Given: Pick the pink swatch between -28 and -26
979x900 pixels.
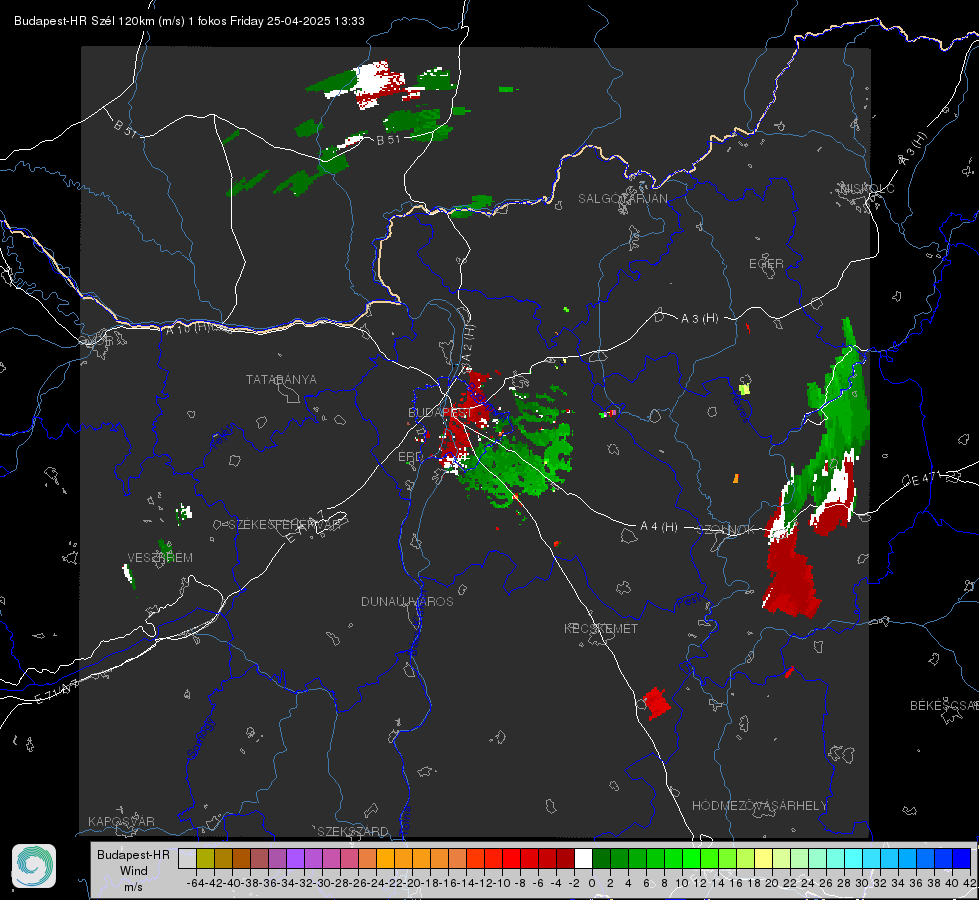Looking at the screenshot, I should coord(349,859).
